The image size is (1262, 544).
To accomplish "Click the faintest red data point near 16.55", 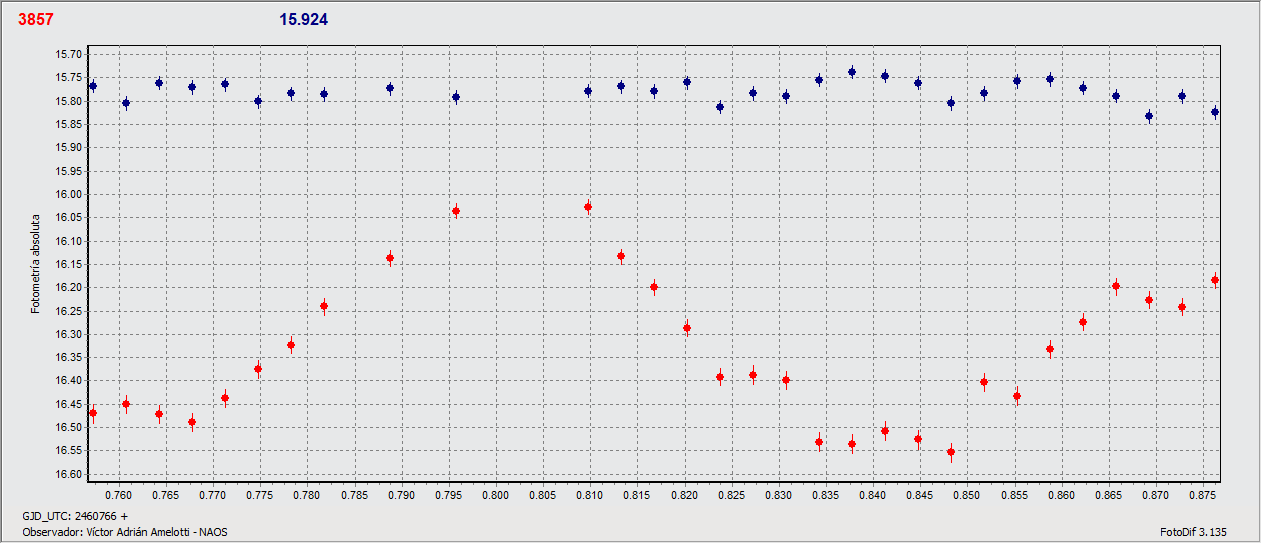I will (951, 452).
